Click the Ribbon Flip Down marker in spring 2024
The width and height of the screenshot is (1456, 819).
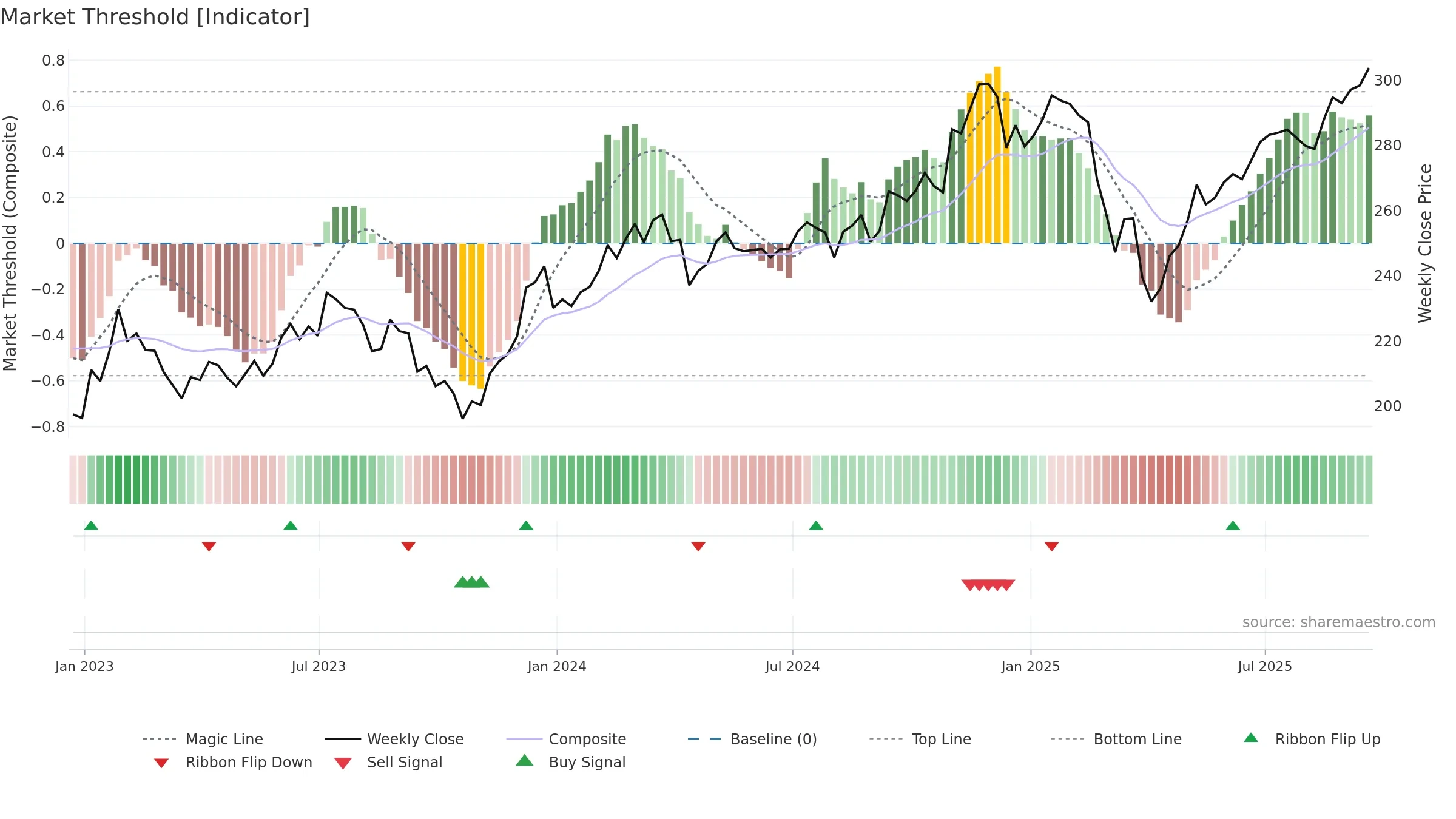pos(698,547)
